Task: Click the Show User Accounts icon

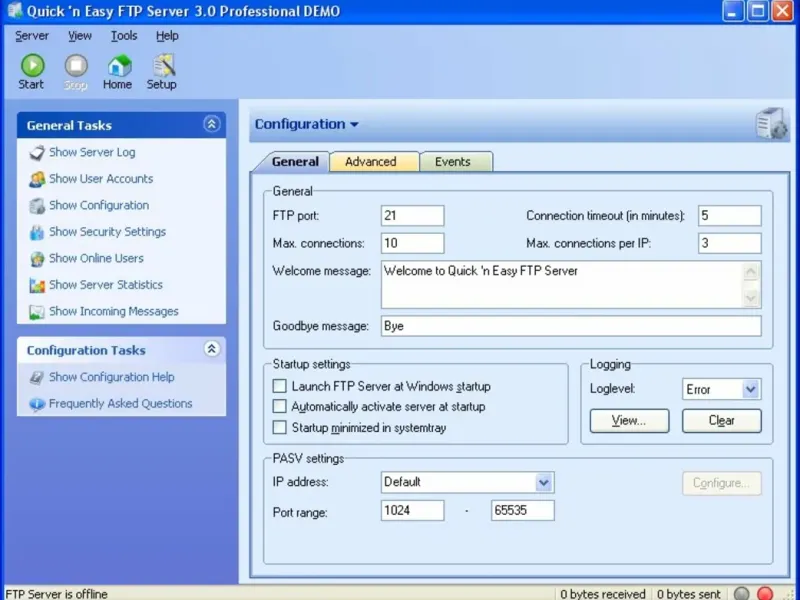Action: [37, 179]
